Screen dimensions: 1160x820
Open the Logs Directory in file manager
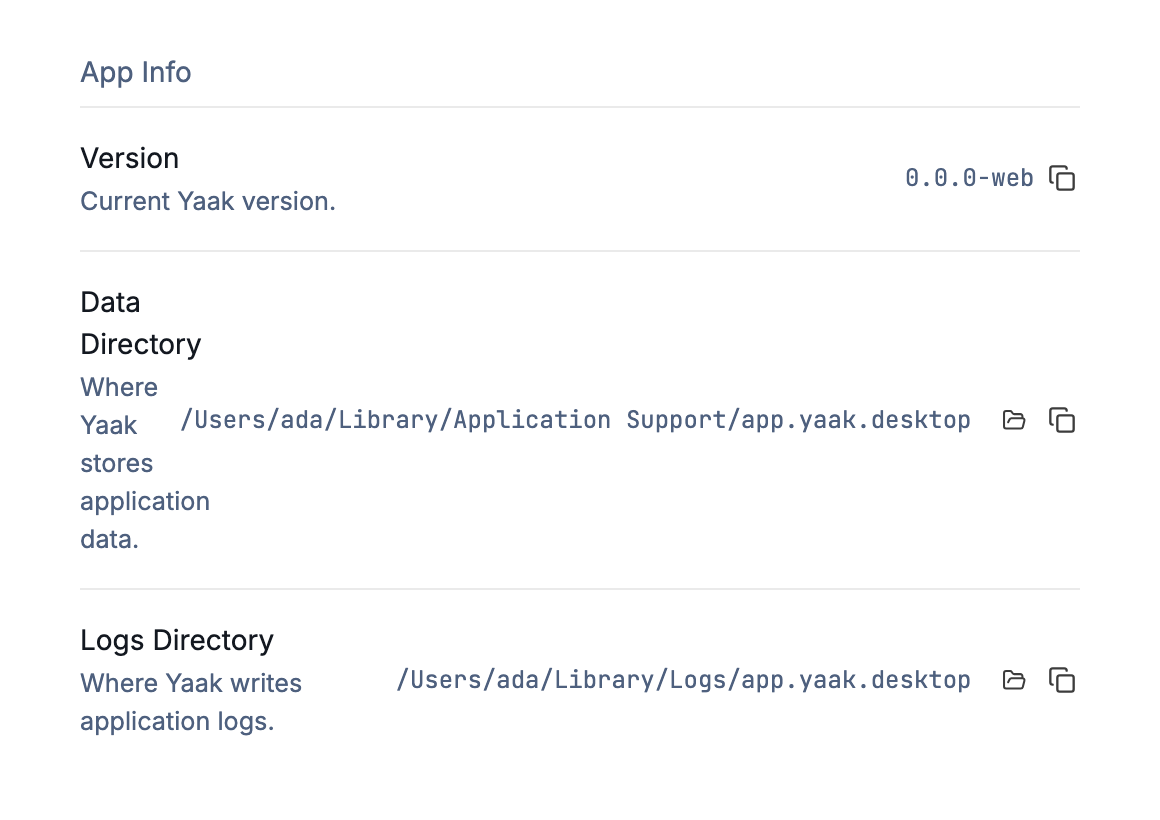pos(1014,680)
